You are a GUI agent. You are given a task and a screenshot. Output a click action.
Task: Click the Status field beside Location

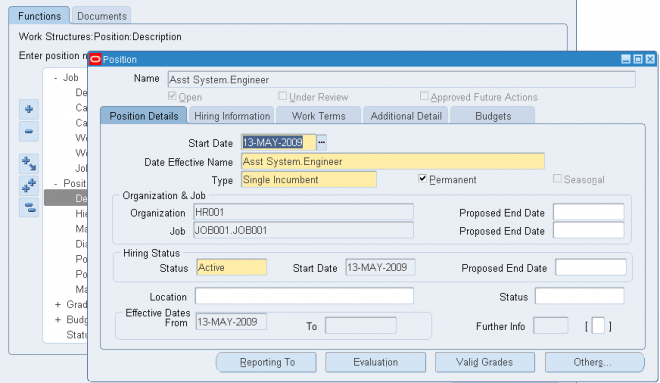point(580,296)
